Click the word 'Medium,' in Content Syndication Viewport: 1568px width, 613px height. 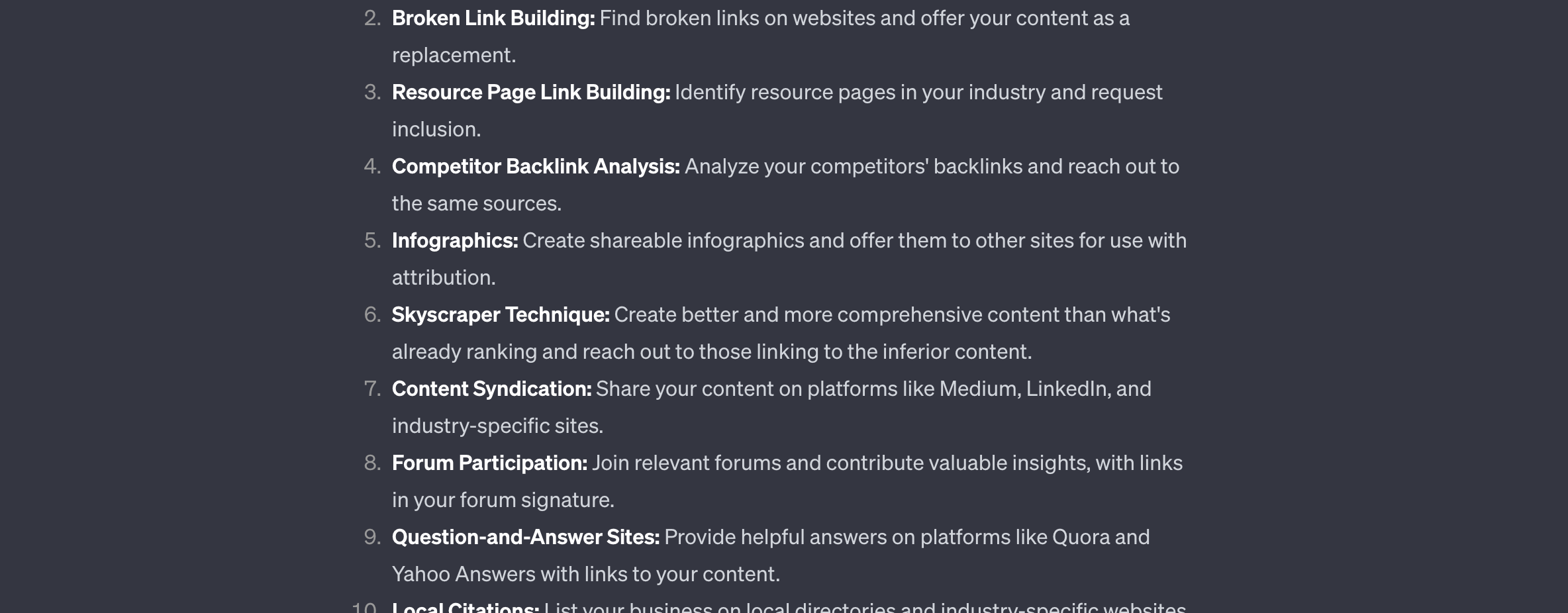tap(980, 389)
